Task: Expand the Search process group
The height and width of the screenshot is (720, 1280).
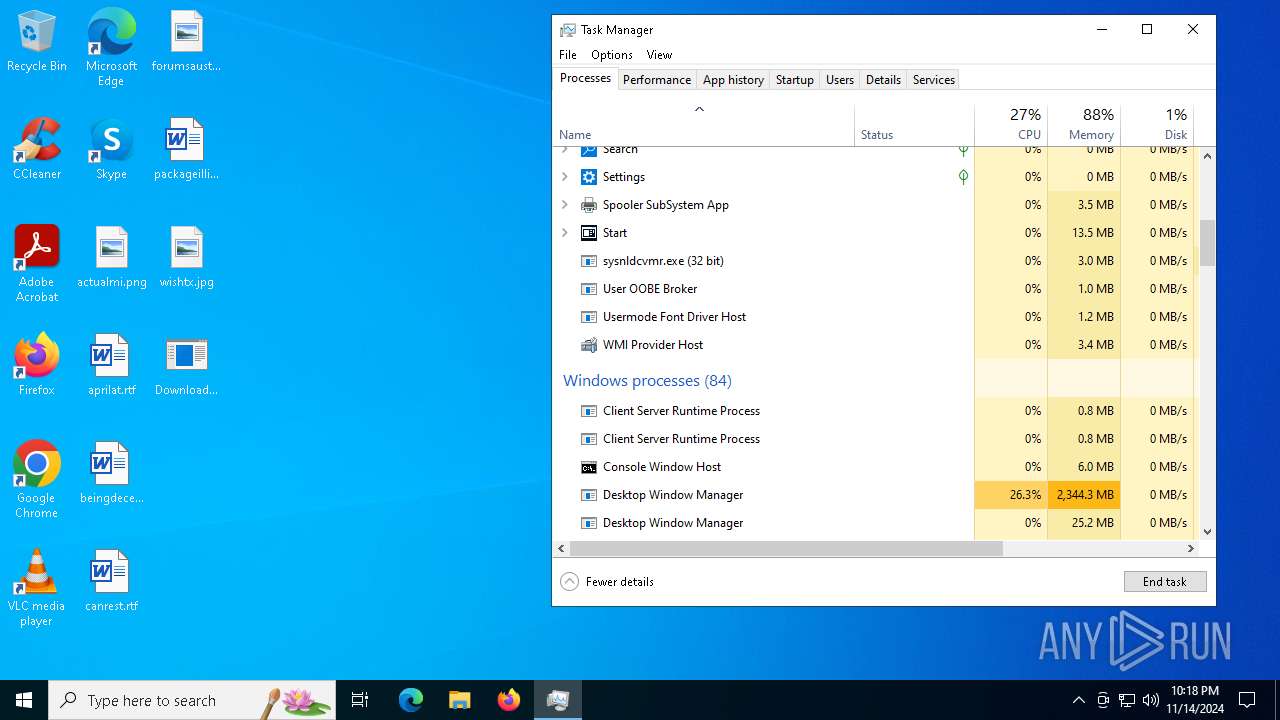Action: [564, 149]
